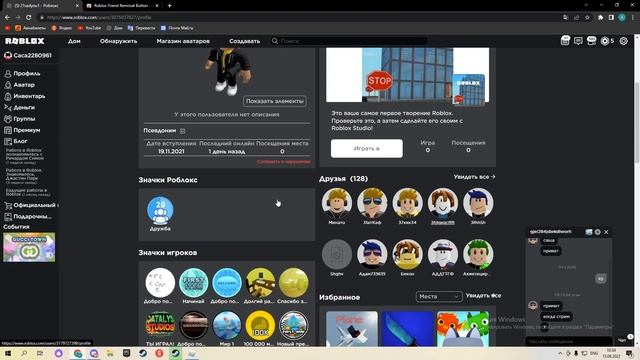Bookmark this page with the star icon
The height and width of the screenshot is (360, 640).
click(x=587, y=18)
